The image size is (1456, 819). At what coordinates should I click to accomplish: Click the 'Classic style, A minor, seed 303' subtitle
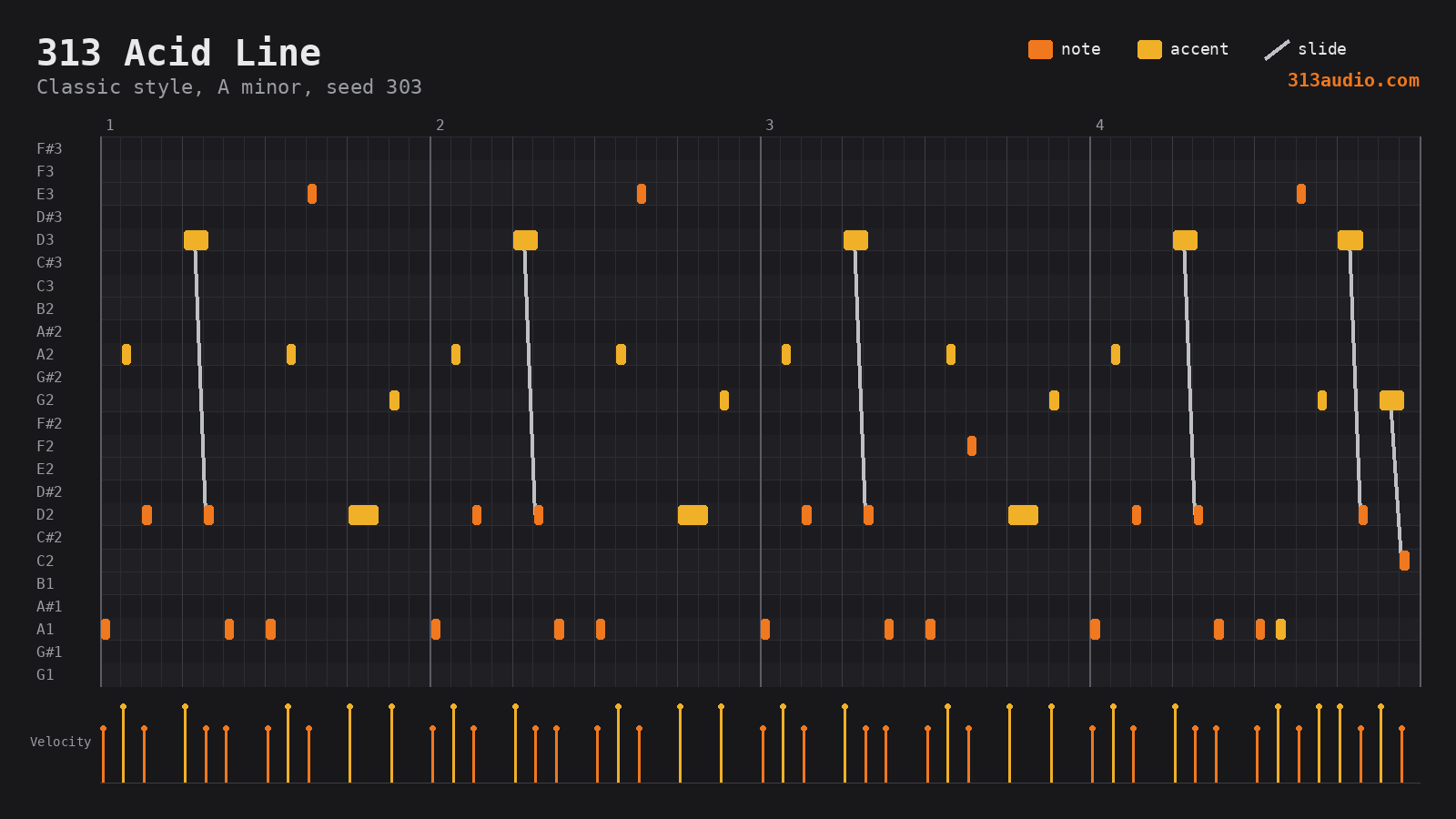[x=229, y=87]
